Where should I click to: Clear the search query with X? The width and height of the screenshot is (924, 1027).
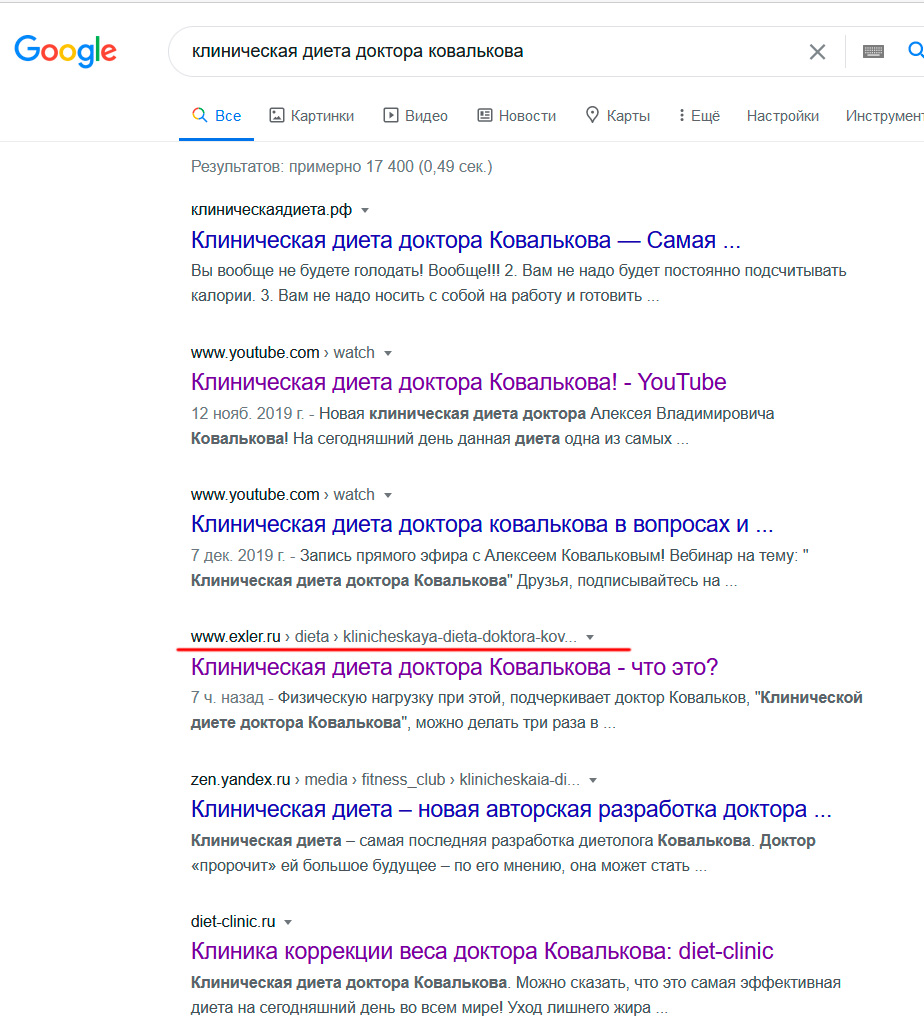click(817, 52)
